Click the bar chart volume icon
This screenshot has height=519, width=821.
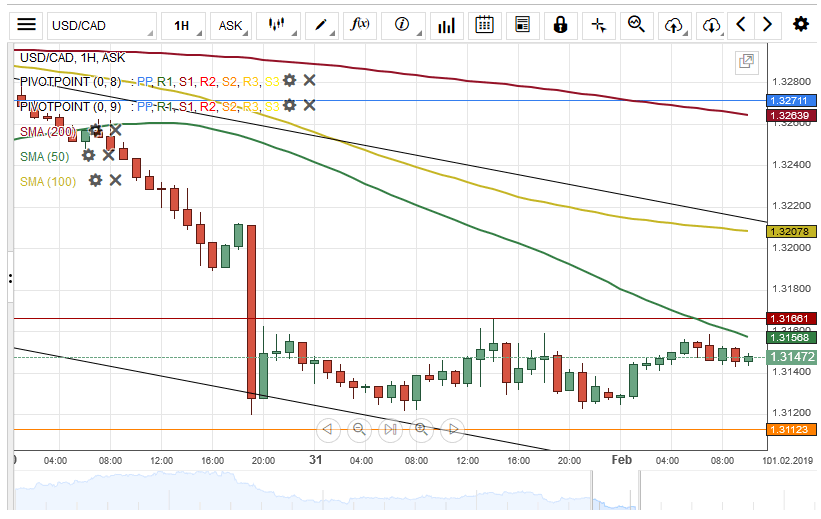[447, 25]
